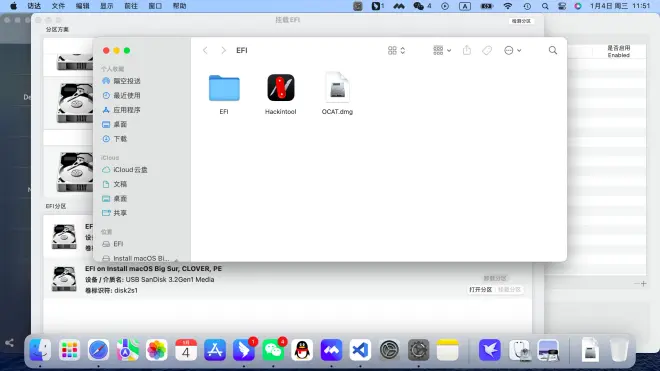
Task: Open Launchpad from the Dock
Action: click(69, 350)
